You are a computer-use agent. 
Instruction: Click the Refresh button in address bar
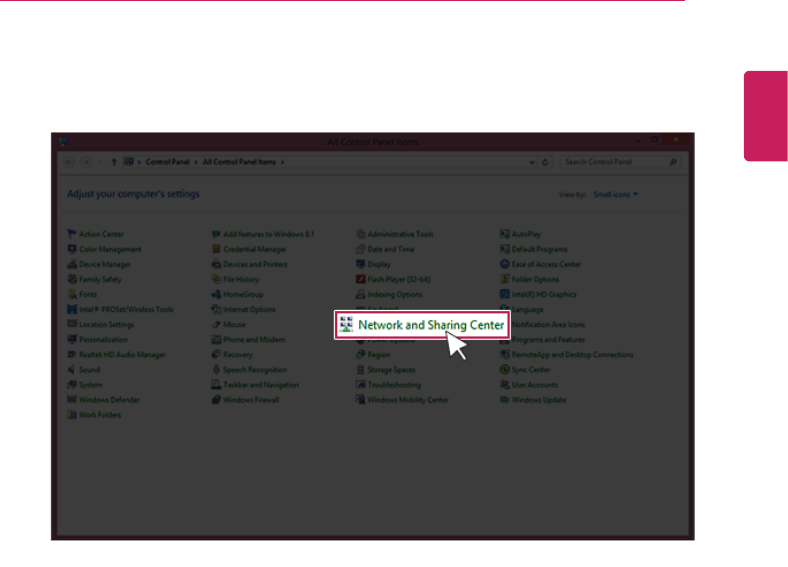coord(545,162)
